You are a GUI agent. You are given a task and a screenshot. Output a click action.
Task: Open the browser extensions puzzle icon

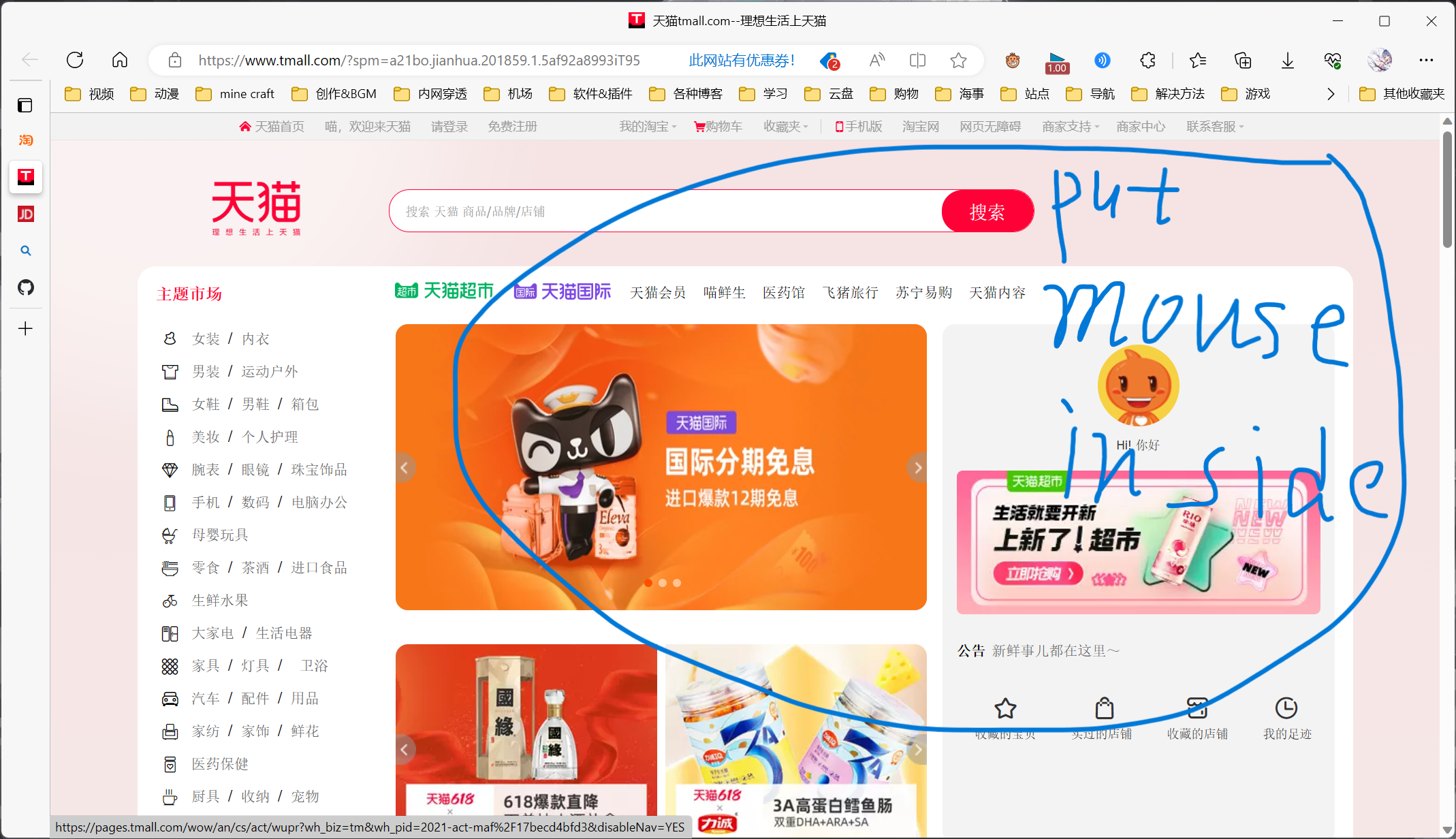1148,61
